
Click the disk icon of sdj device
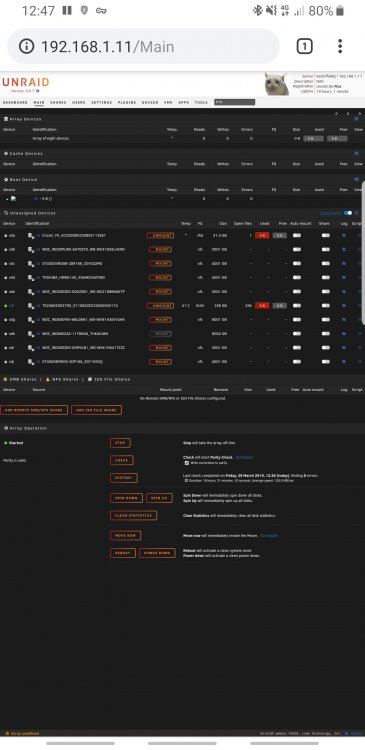pyautogui.click(x=31, y=362)
